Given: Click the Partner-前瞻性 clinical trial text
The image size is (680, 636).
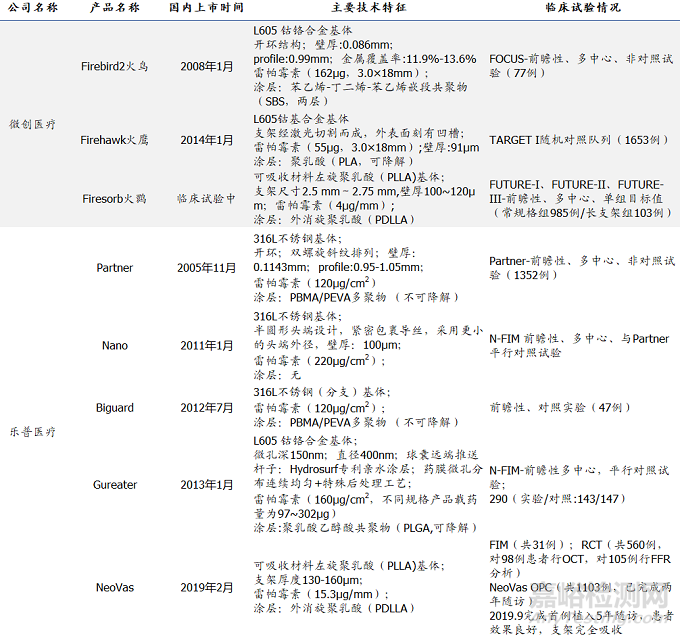Looking at the screenshot, I should pos(582,268).
